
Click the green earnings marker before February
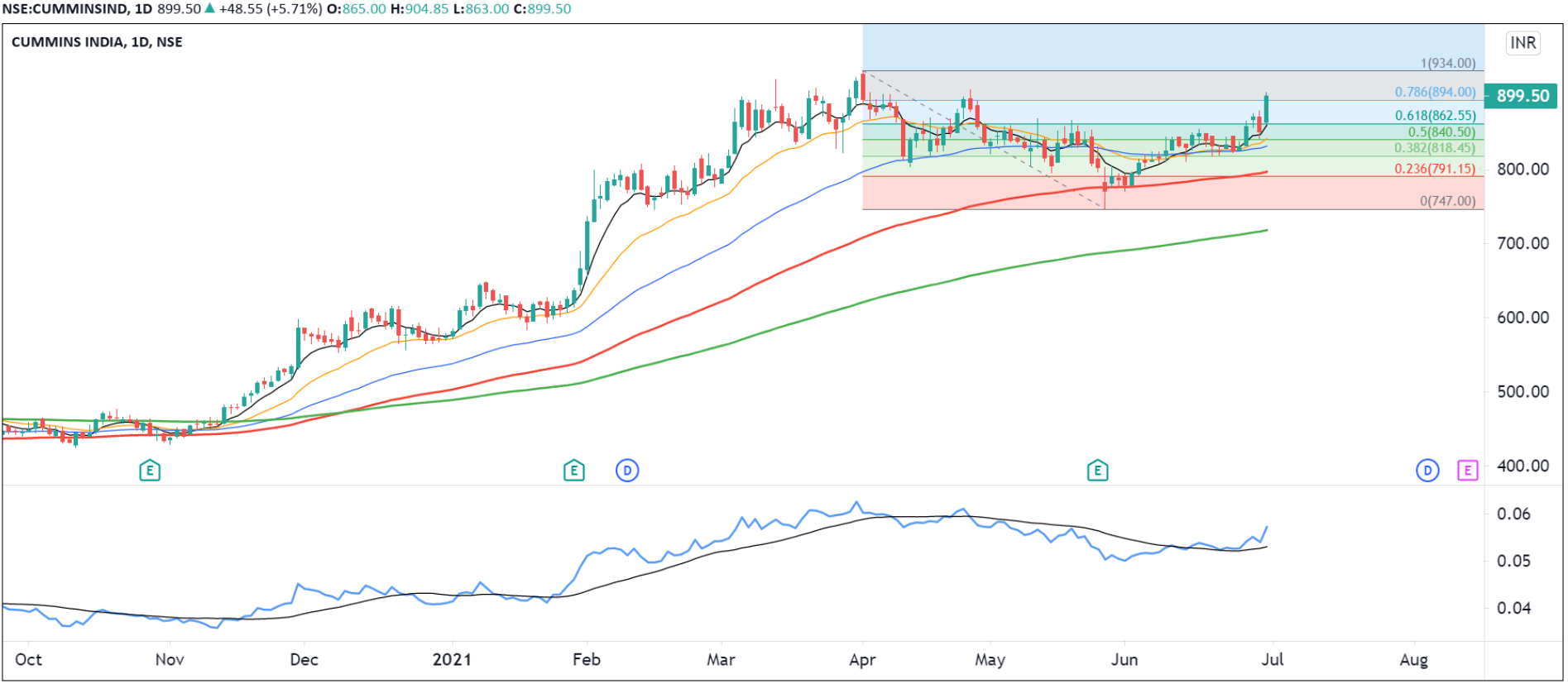point(573,471)
